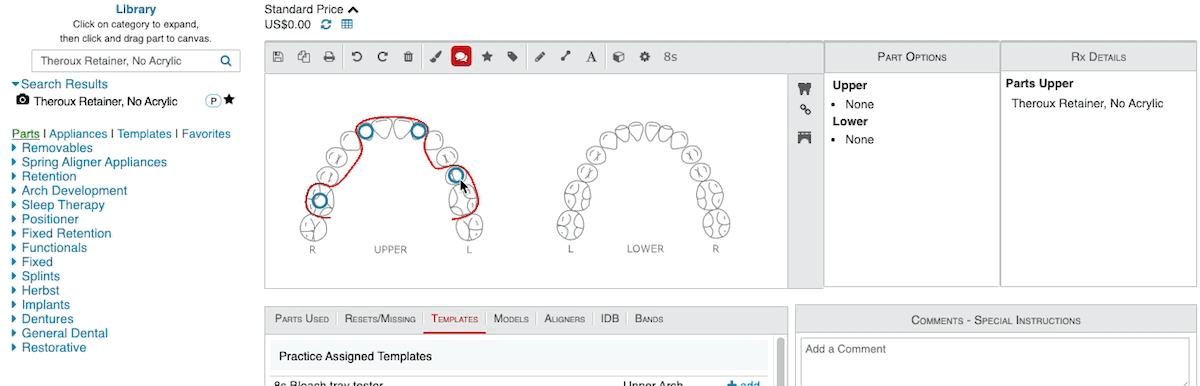Expand the Sleep Therapy category
The image size is (1200, 386).
pyautogui.click(x=63, y=205)
